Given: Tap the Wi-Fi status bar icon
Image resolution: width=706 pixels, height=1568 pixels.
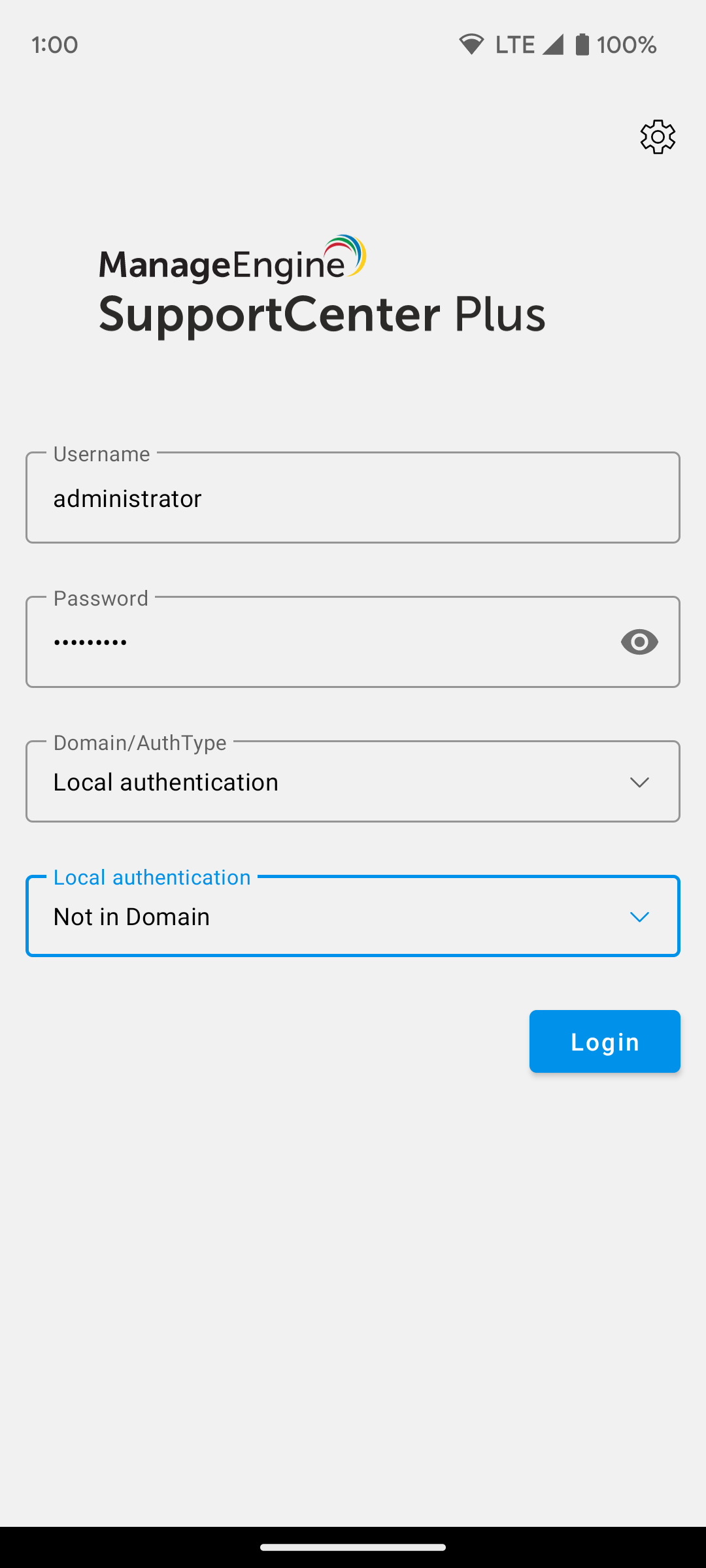Looking at the screenshot, I should pos(471,44).
